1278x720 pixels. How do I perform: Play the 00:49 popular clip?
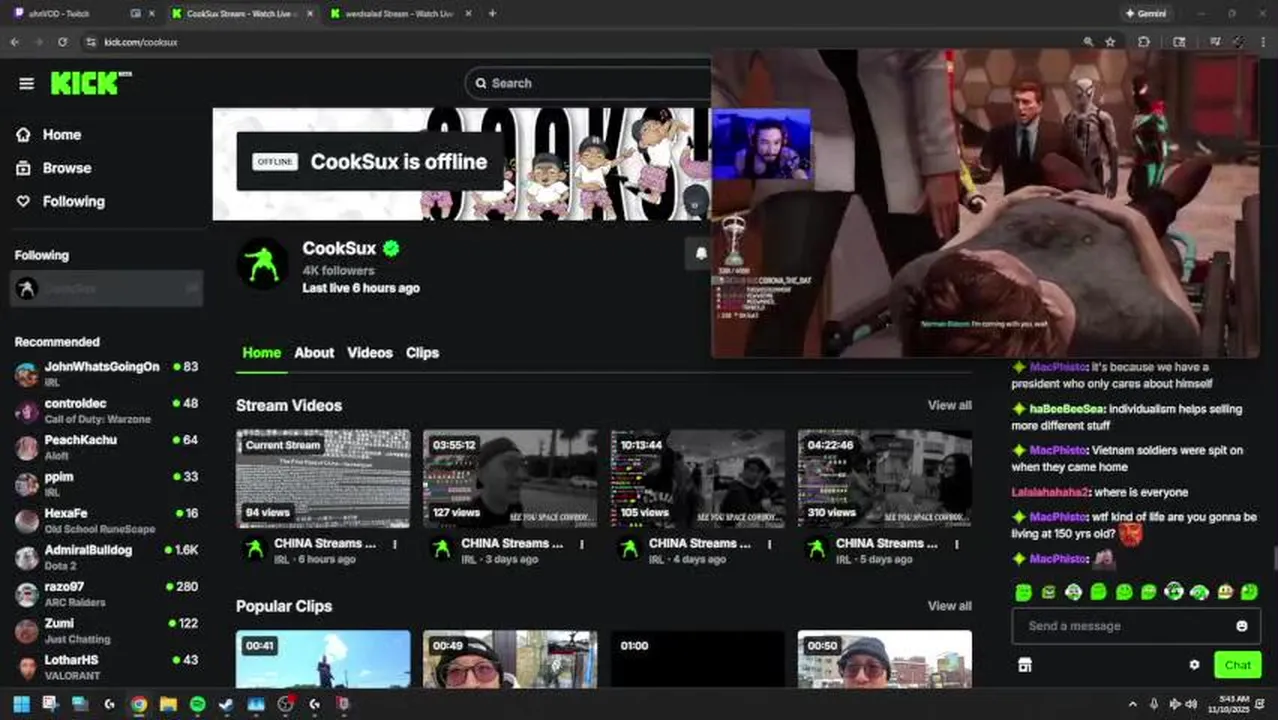pyautogui.click(x=510, y=658)
